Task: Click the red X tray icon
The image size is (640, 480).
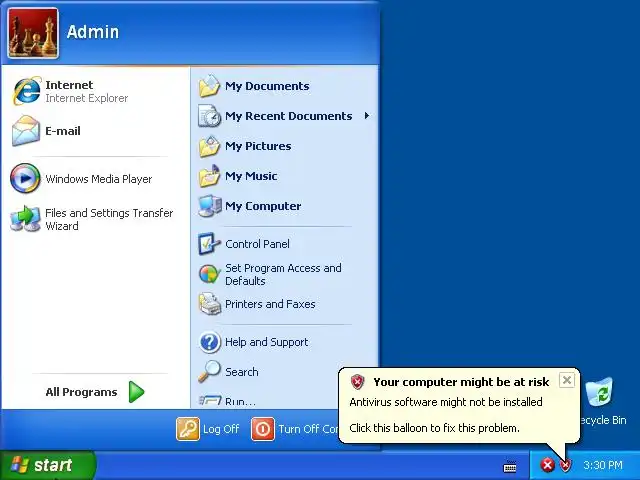Action: tap(547, 465)
